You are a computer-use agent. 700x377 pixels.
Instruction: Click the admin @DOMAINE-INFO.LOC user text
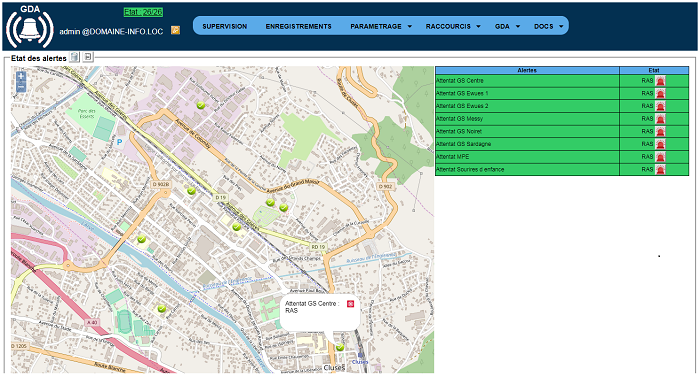click(111, 31)
